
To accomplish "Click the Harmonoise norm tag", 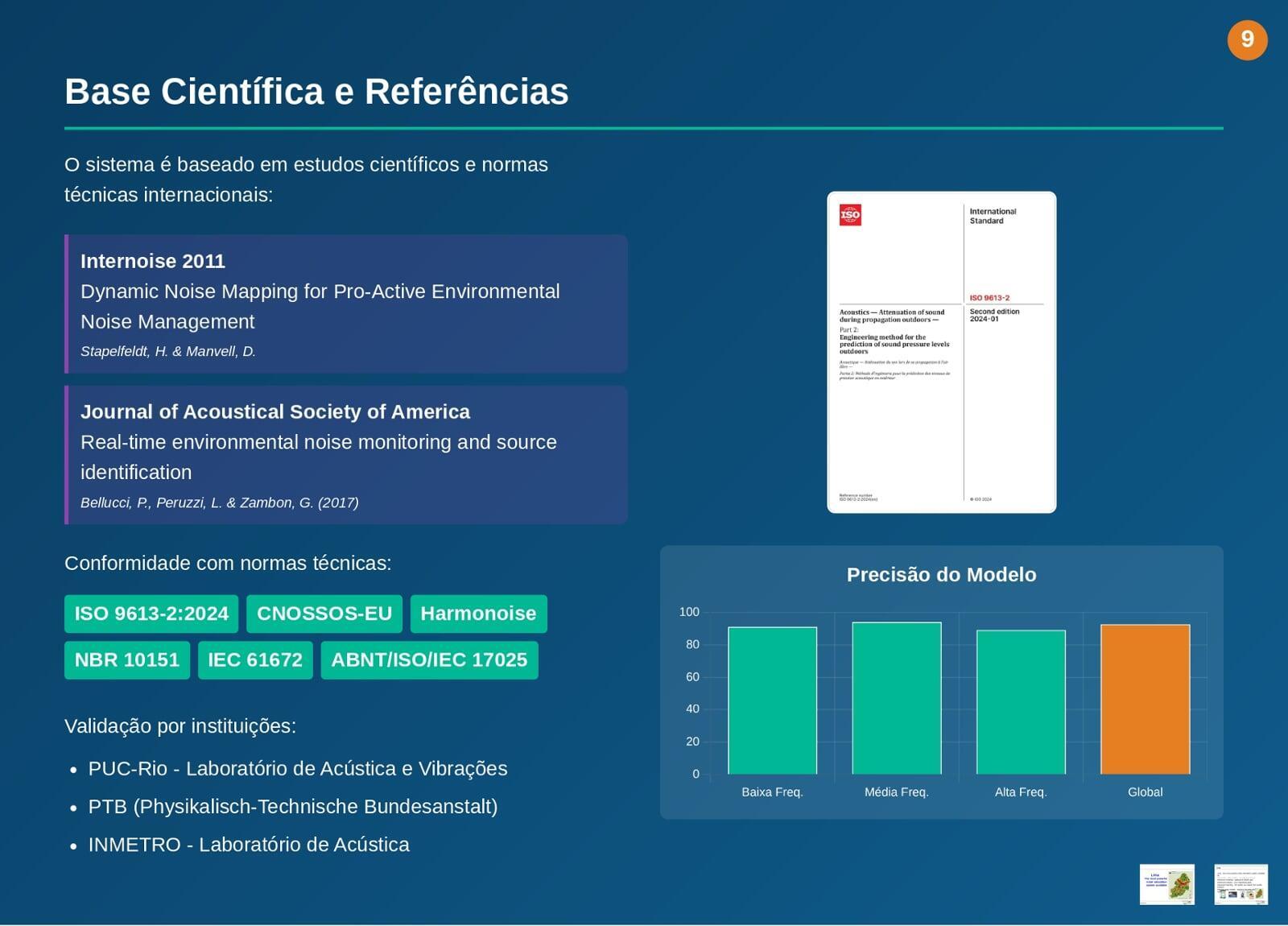I will [x=478, y=614].
